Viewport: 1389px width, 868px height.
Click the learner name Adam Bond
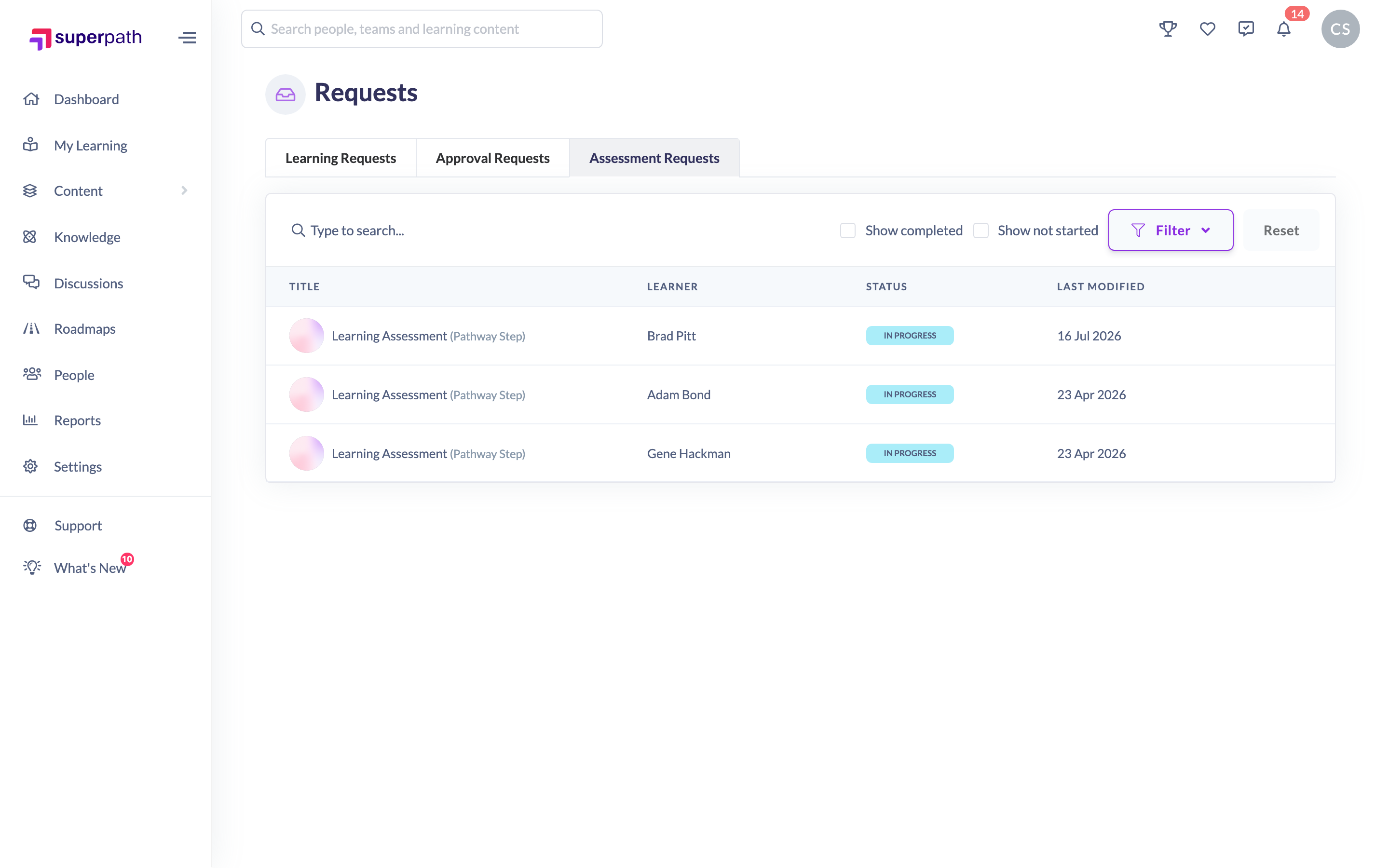coord(679,394)
